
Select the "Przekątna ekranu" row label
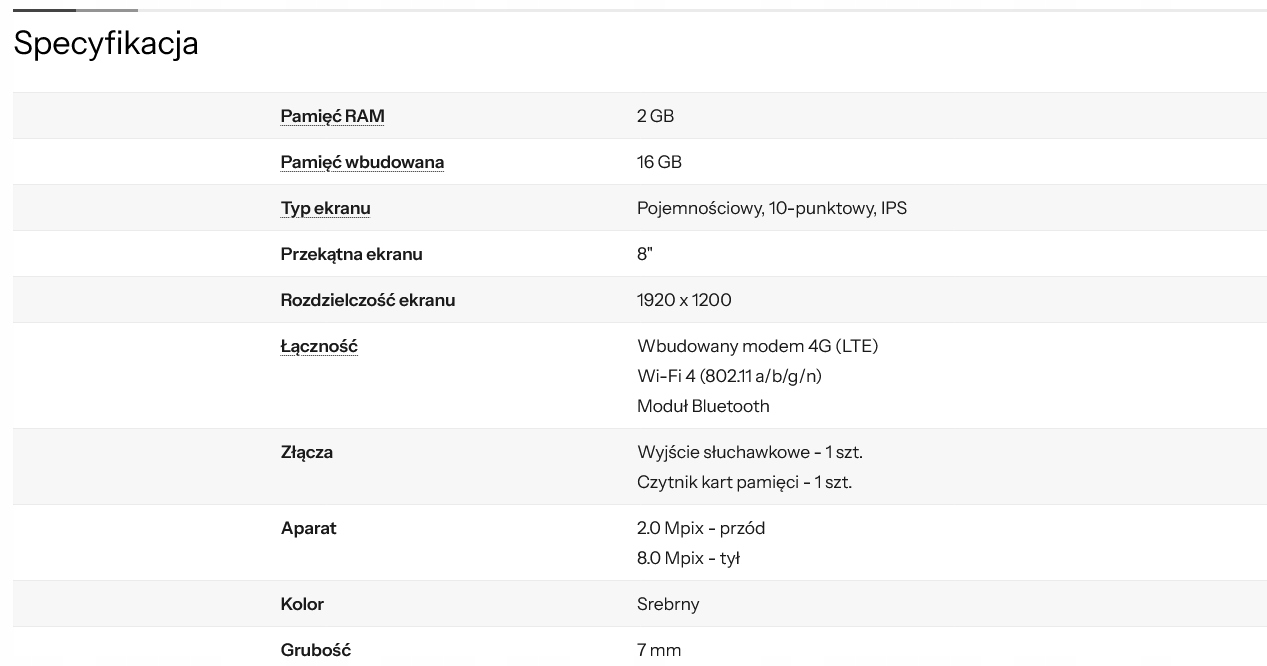point(351,254)
